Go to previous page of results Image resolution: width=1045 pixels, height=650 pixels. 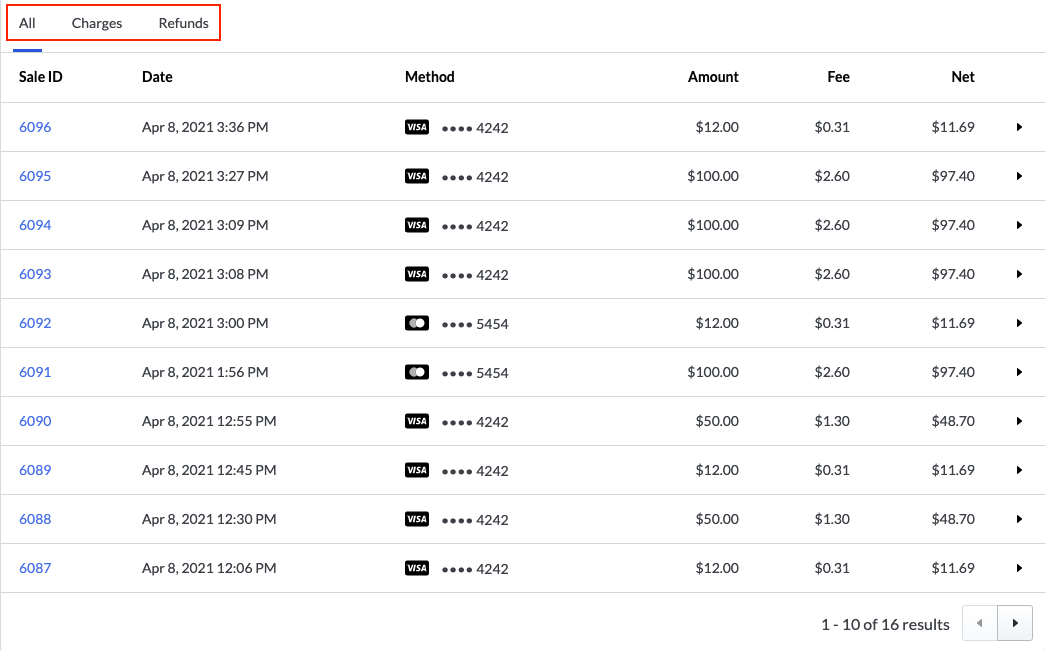[x=979, y=624]
